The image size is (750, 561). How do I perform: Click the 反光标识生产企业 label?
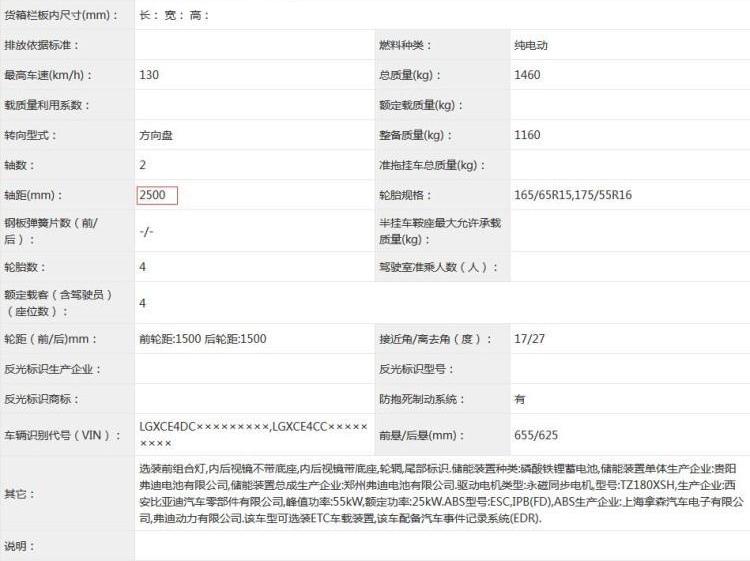coord(53,369)
